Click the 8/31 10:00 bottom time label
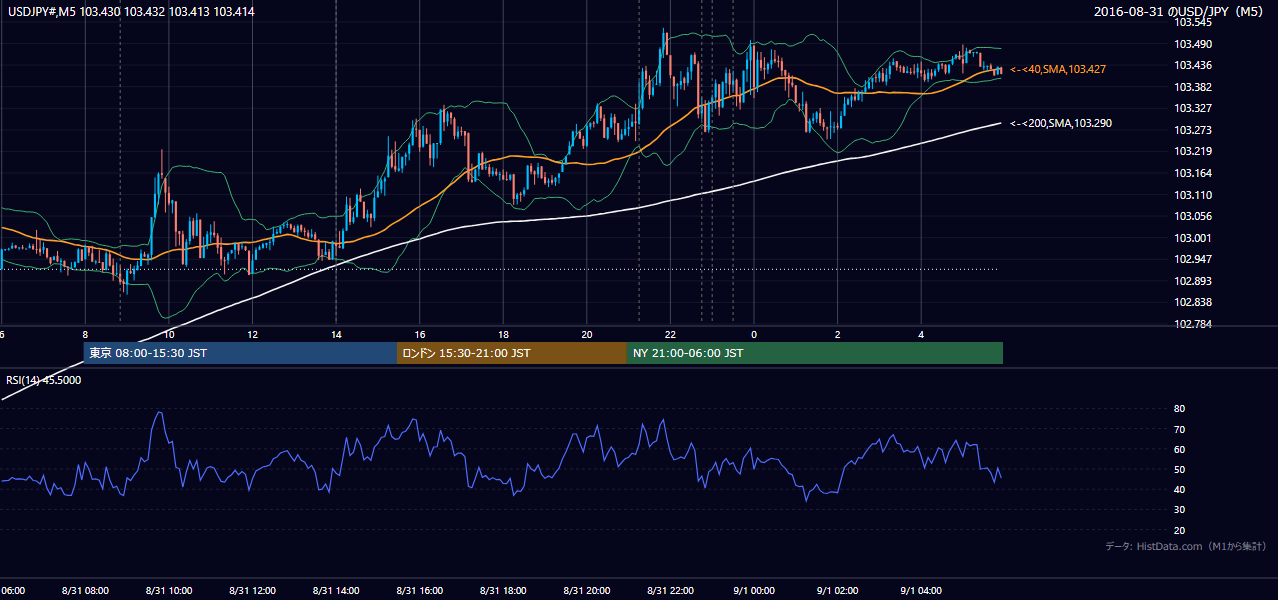1278x600 pixels. click(x=169, y=590)
